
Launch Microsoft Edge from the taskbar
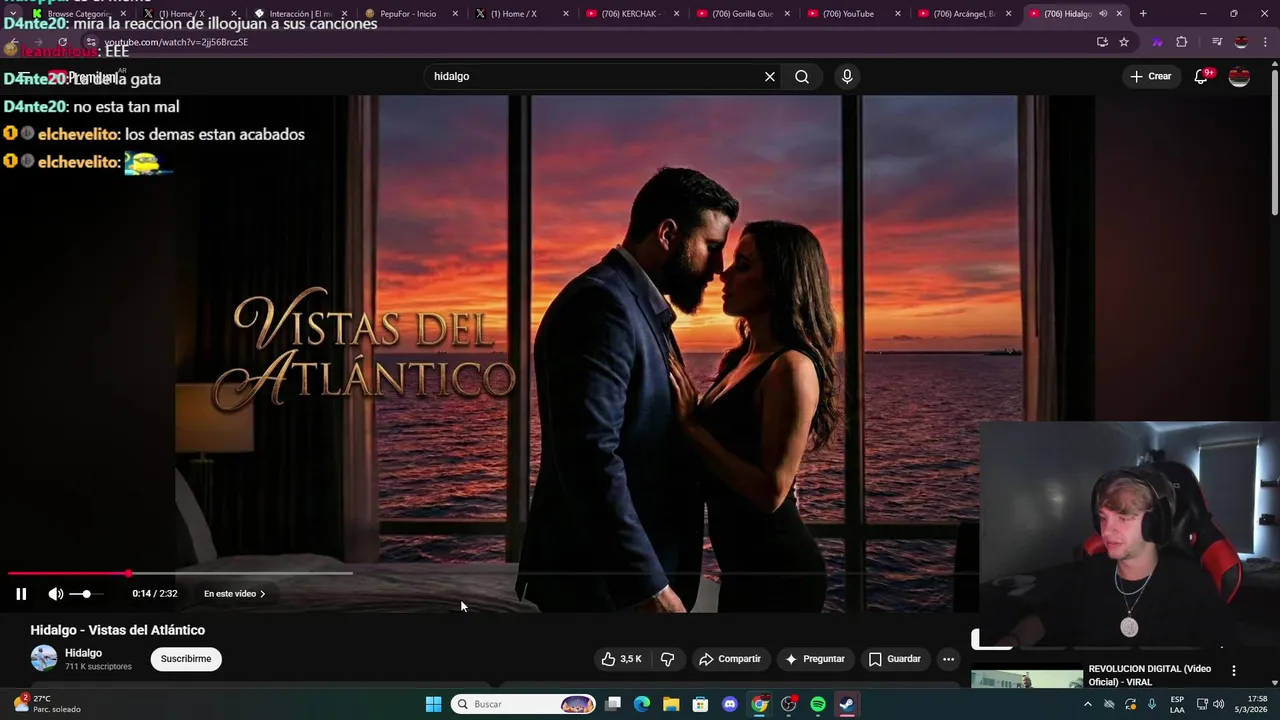click(x=642, y=704)
